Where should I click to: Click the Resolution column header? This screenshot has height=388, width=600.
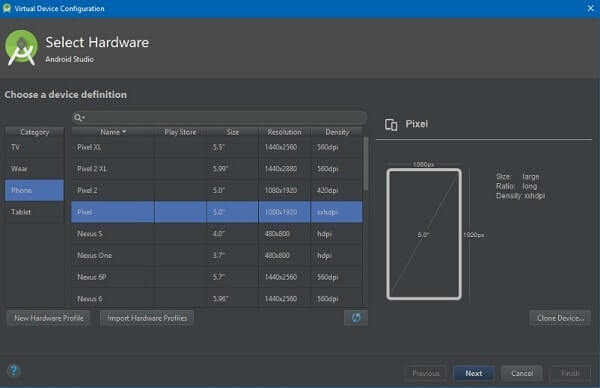[x=284, y=132]
